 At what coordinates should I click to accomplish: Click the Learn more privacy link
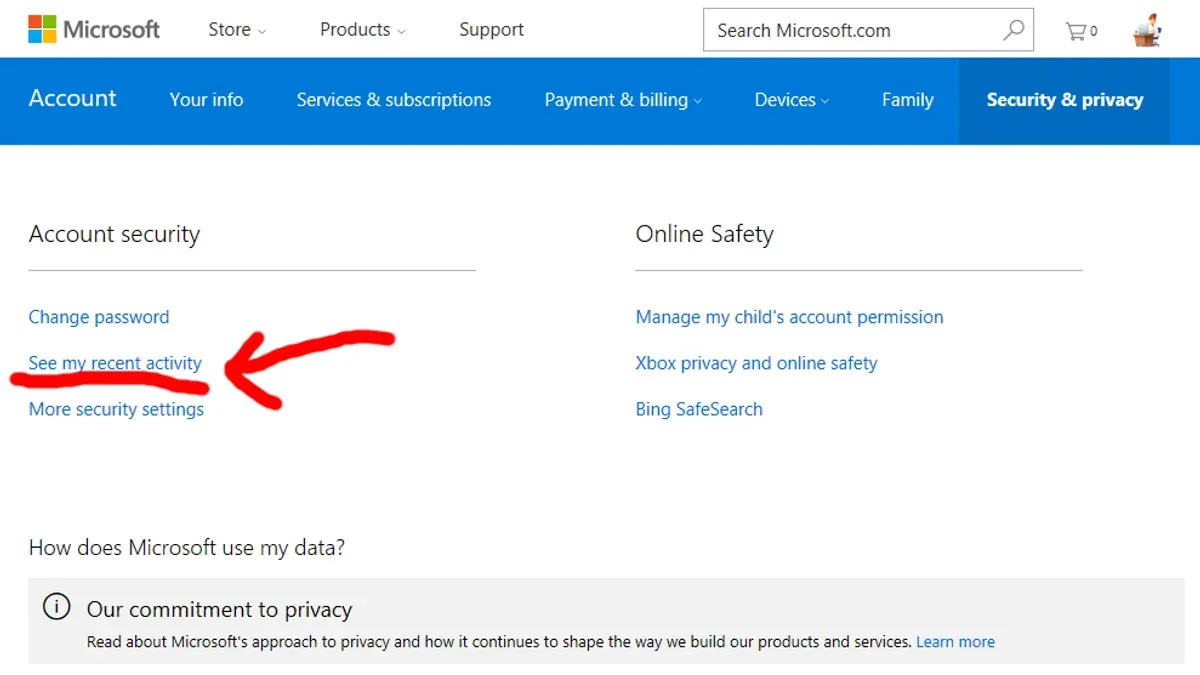pyautogui.click(x=955, y=642)
